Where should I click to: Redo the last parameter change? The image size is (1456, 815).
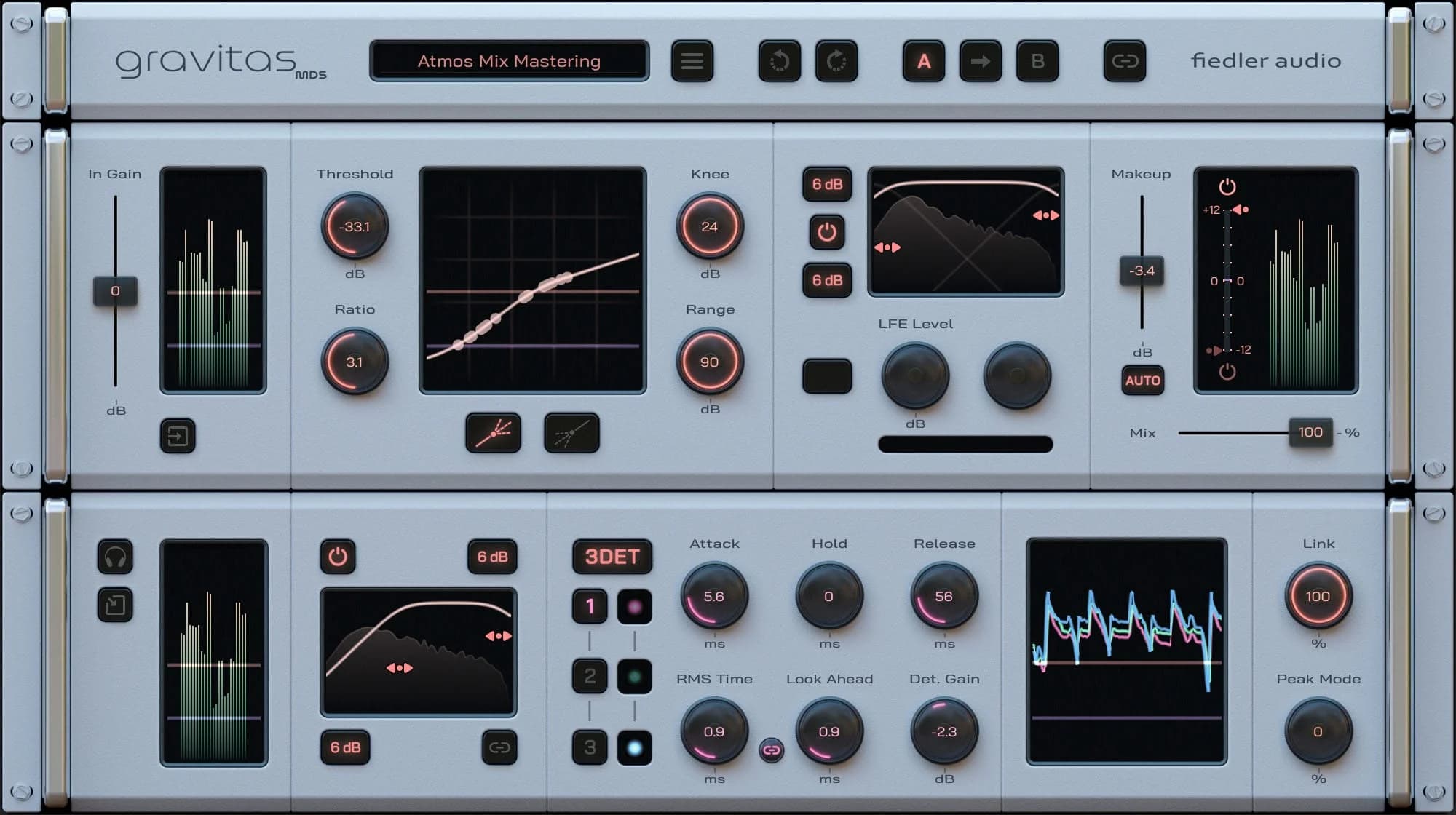[x=837, y=61]
